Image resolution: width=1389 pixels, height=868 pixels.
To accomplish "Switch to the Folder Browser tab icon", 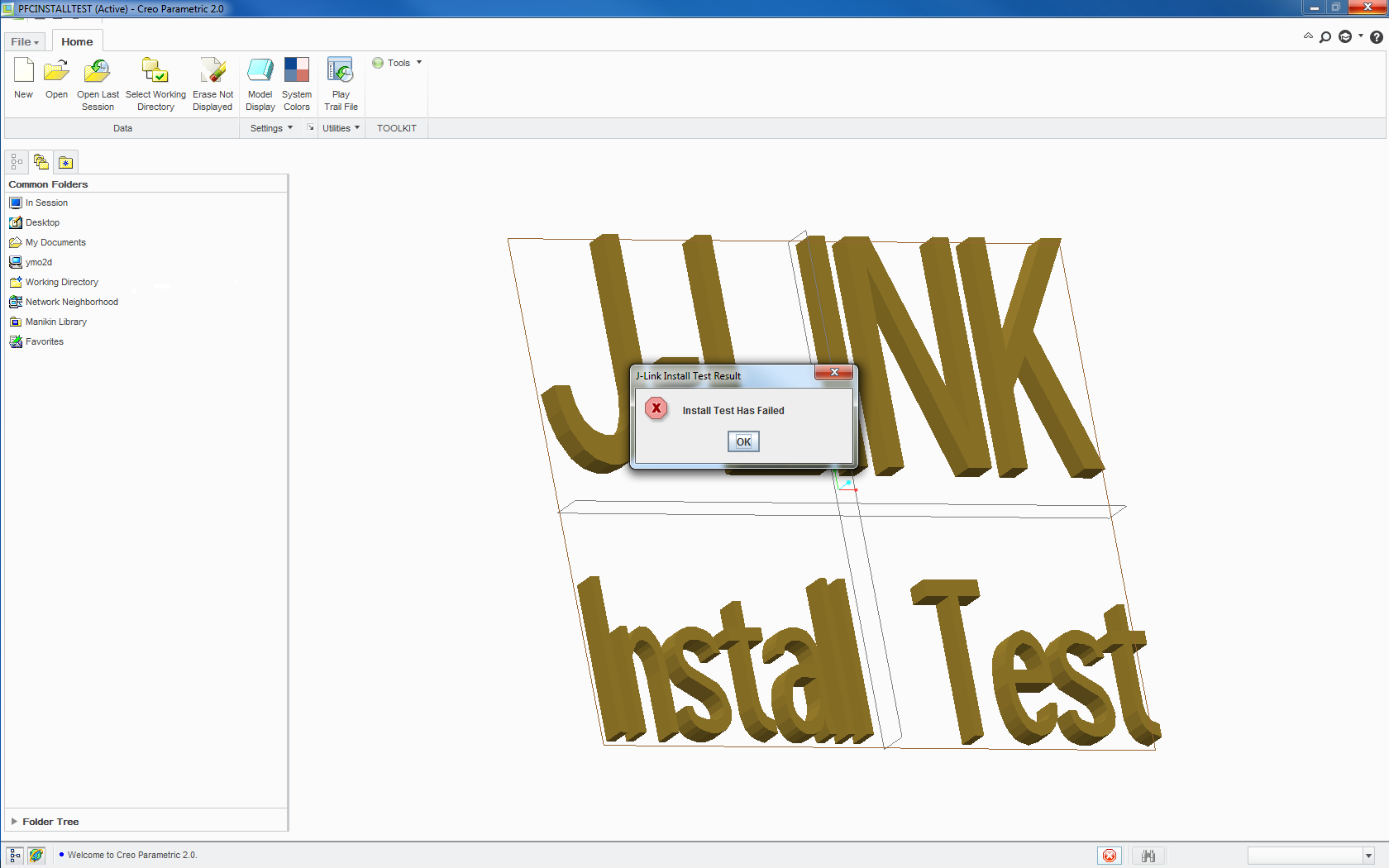I will click(41, 162).
